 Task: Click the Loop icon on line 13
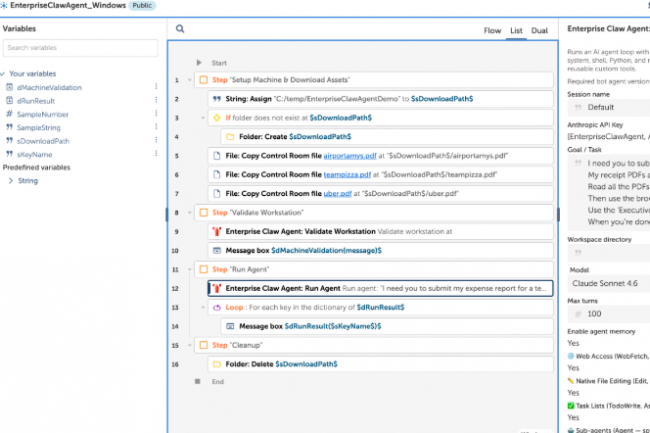tap(217, 307)
